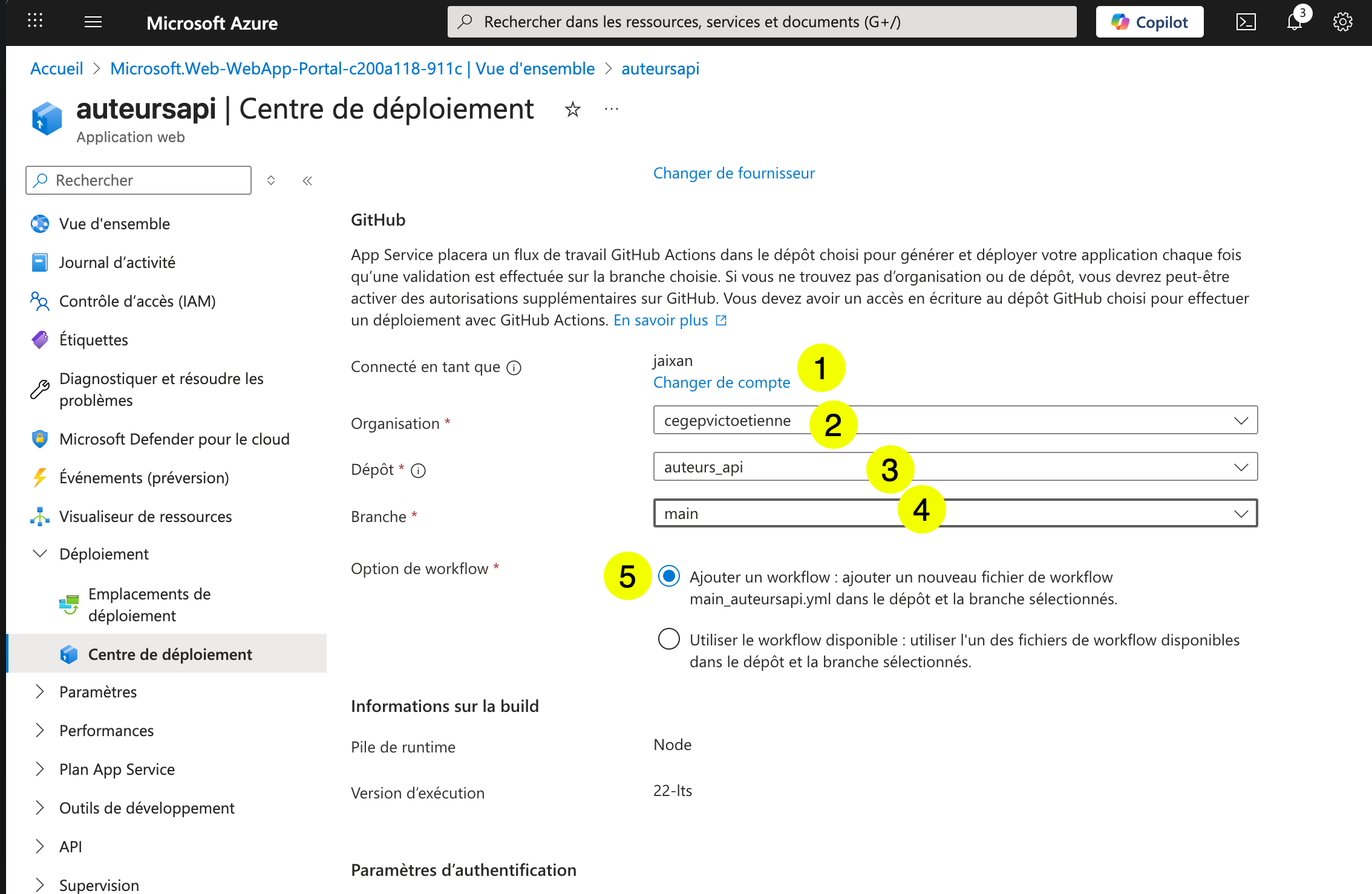Select the Ajouter un workflow option
This screenshot has width=1372, height=894.
(x=668, y=576)
